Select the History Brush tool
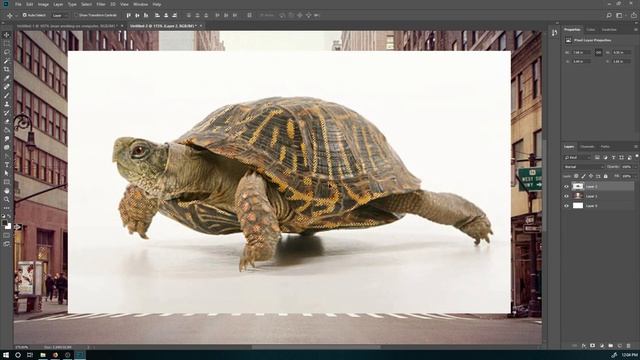640x360 pixels. pos(6,113)
